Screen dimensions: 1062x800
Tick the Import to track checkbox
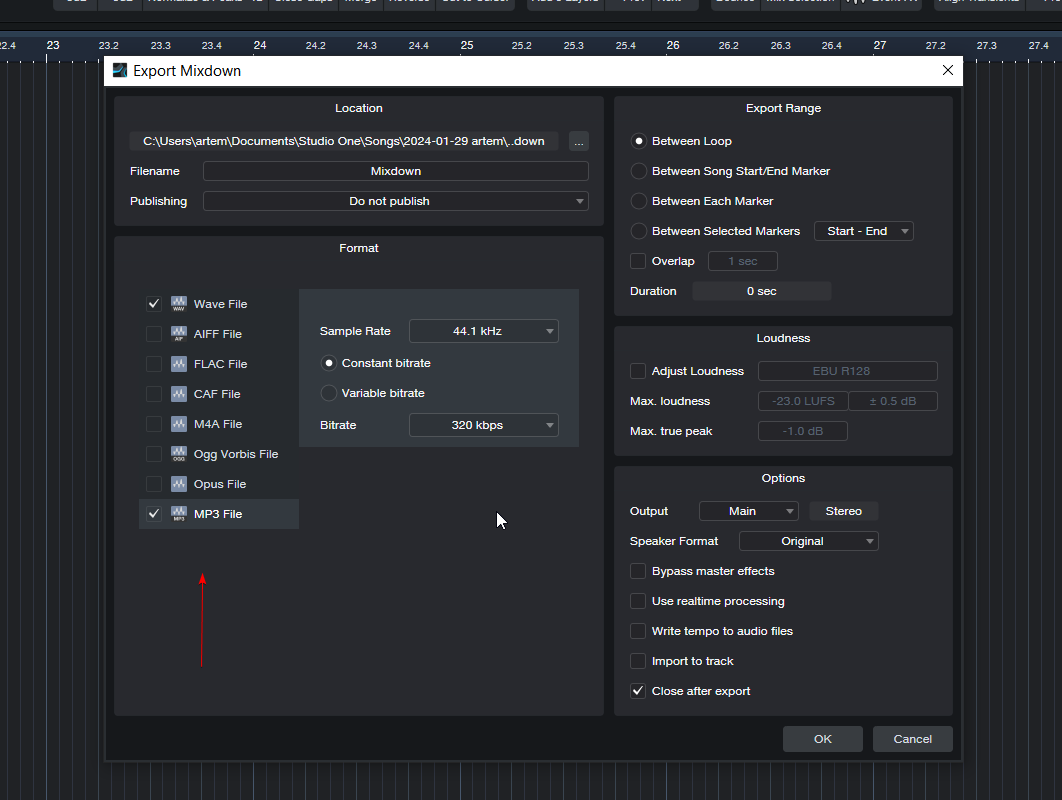tap(637, 661)
